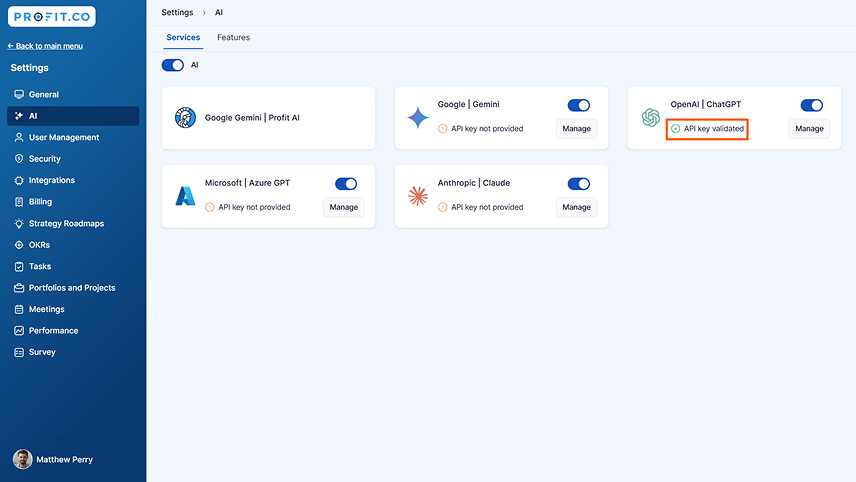
Task: Switch off the Microsoft Azure GPT toggle
Action: [x=346, y=184]
